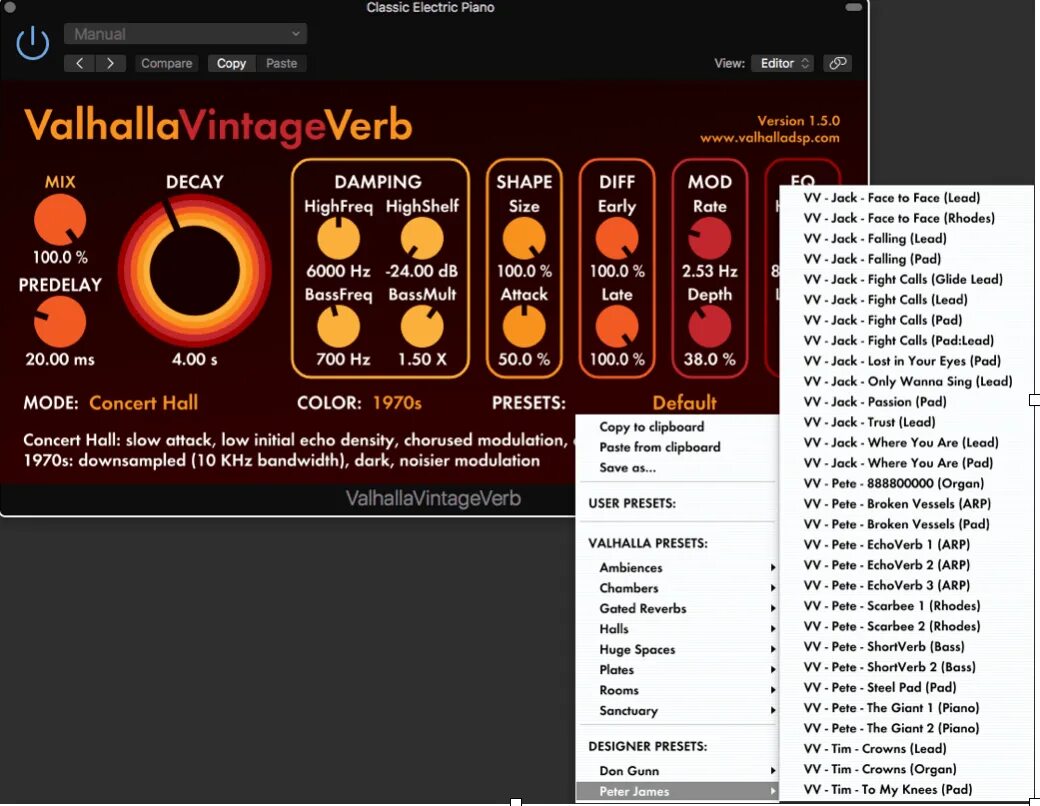The width and height of the screenshot is (1040, 806).
Task: Click the Shape Attack knob
Action: click(524, 326)
